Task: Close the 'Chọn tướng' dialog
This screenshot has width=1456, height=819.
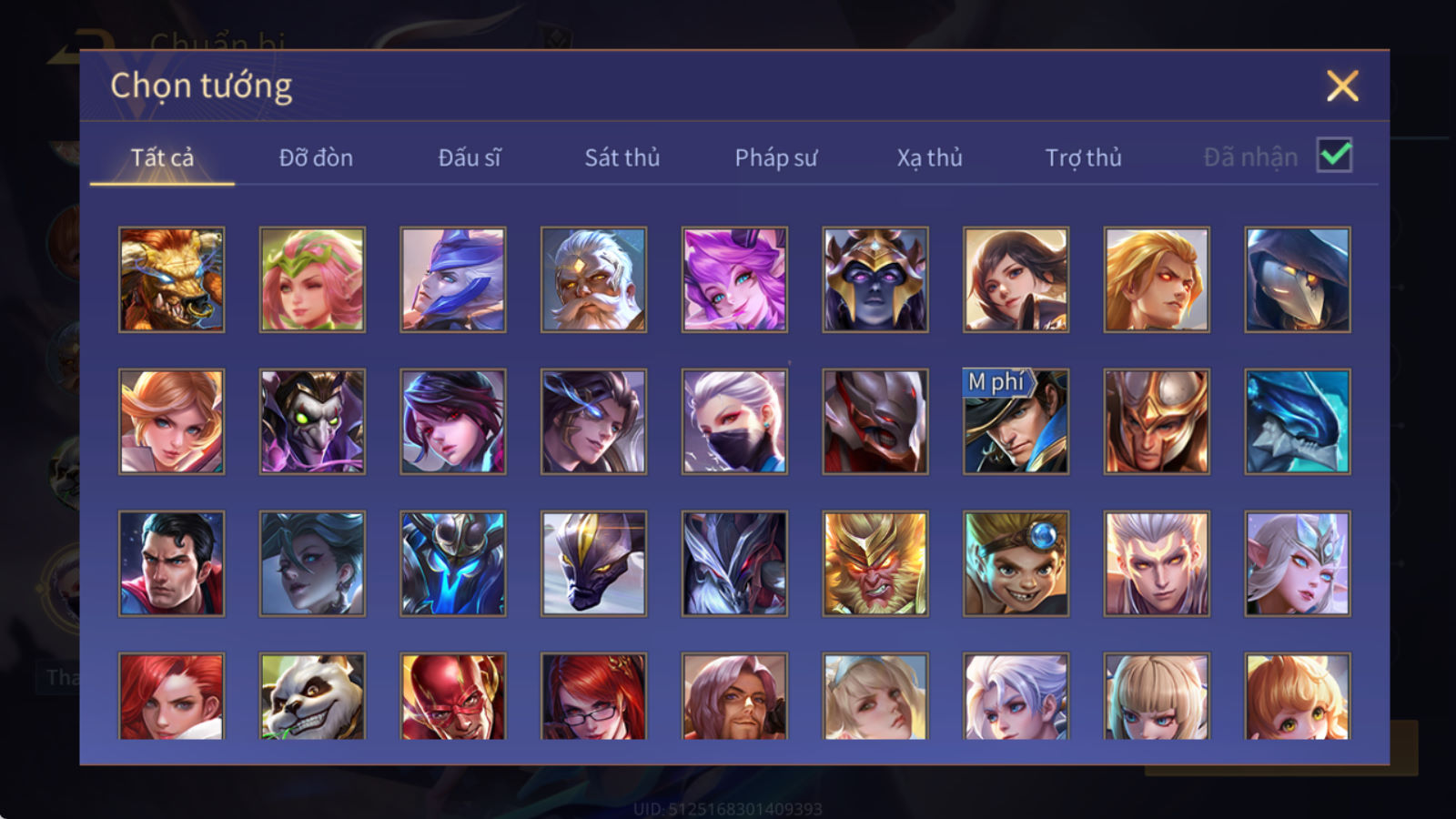Action: click(x=1342, y=86)
